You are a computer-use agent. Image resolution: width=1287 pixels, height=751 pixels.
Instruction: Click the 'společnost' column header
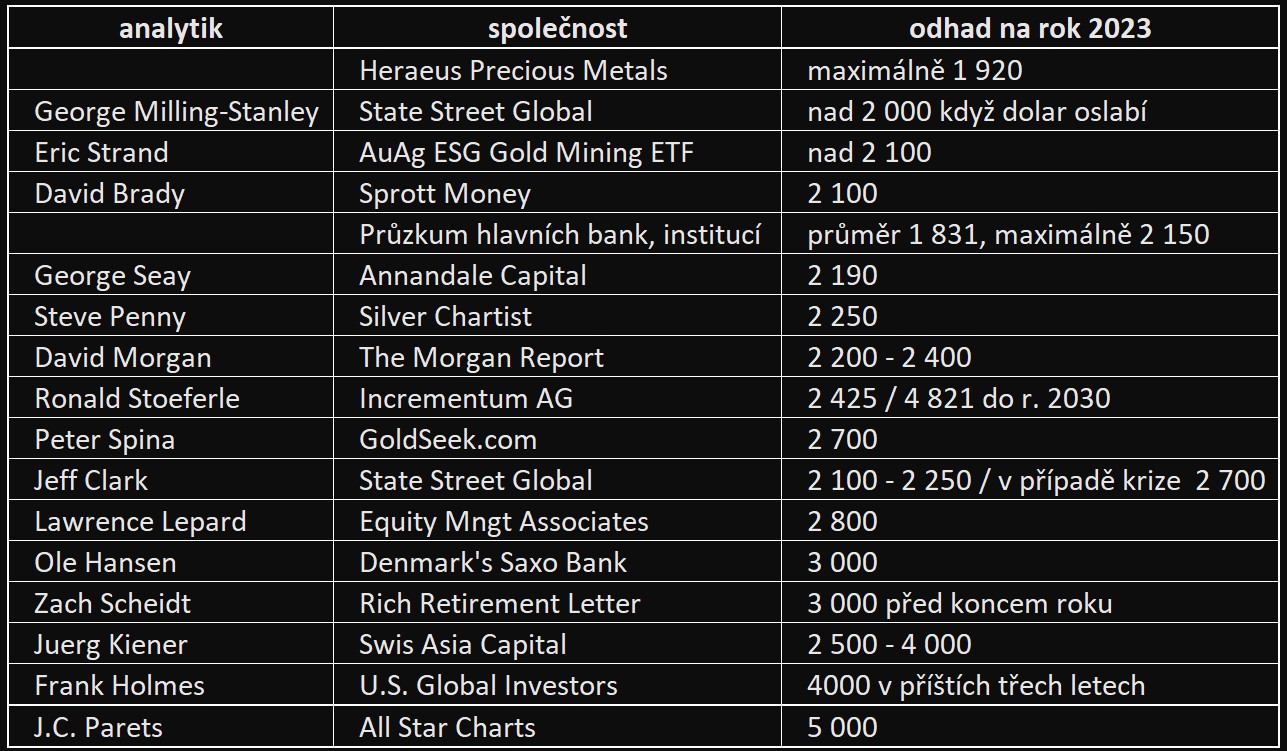pos(557,28)
